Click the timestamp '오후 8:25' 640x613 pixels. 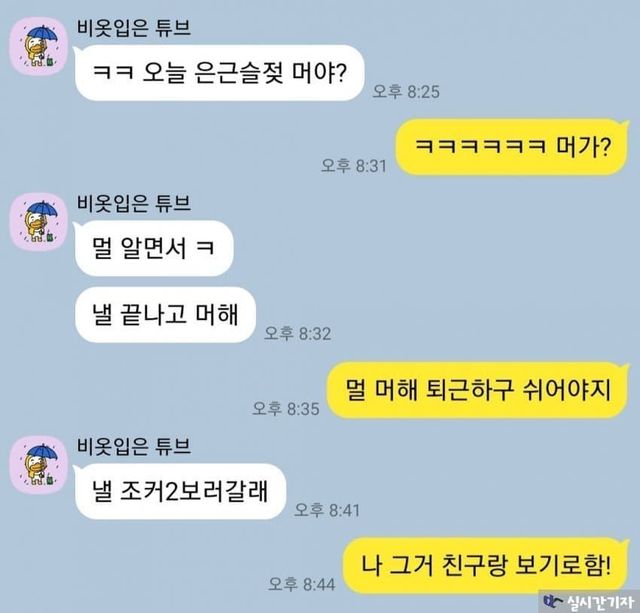coord(406,91)
